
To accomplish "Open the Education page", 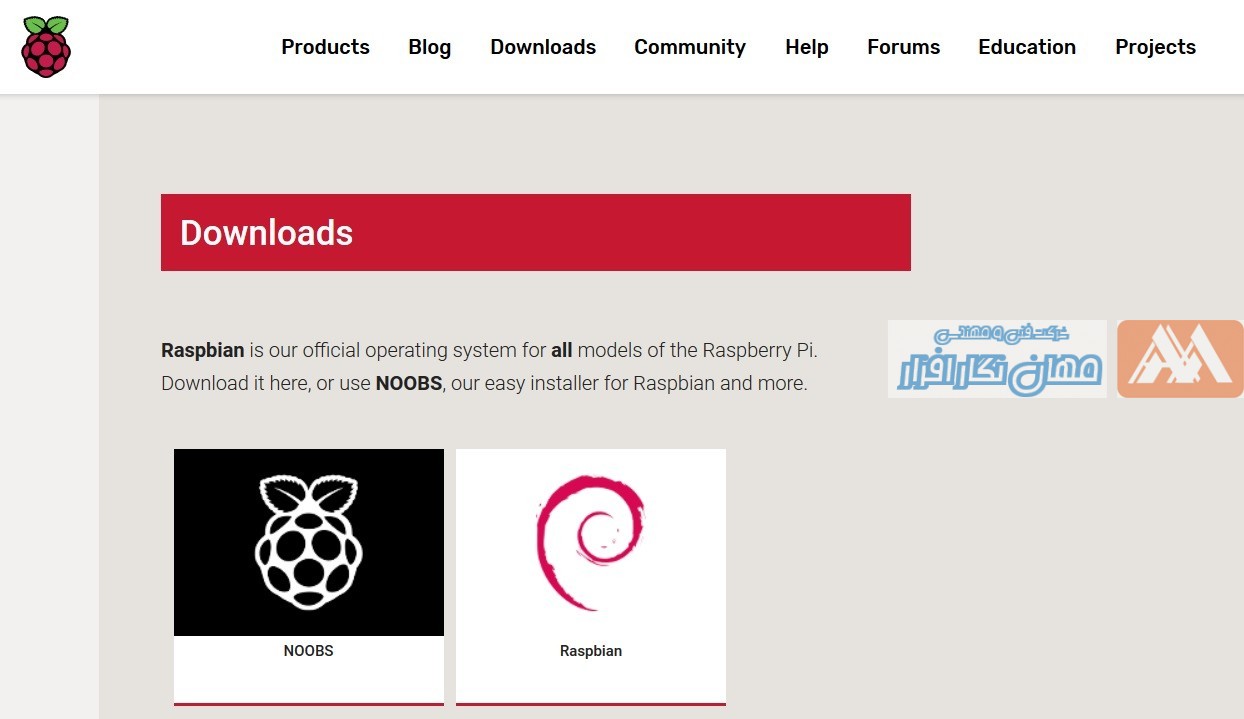I will [1027, 47].
